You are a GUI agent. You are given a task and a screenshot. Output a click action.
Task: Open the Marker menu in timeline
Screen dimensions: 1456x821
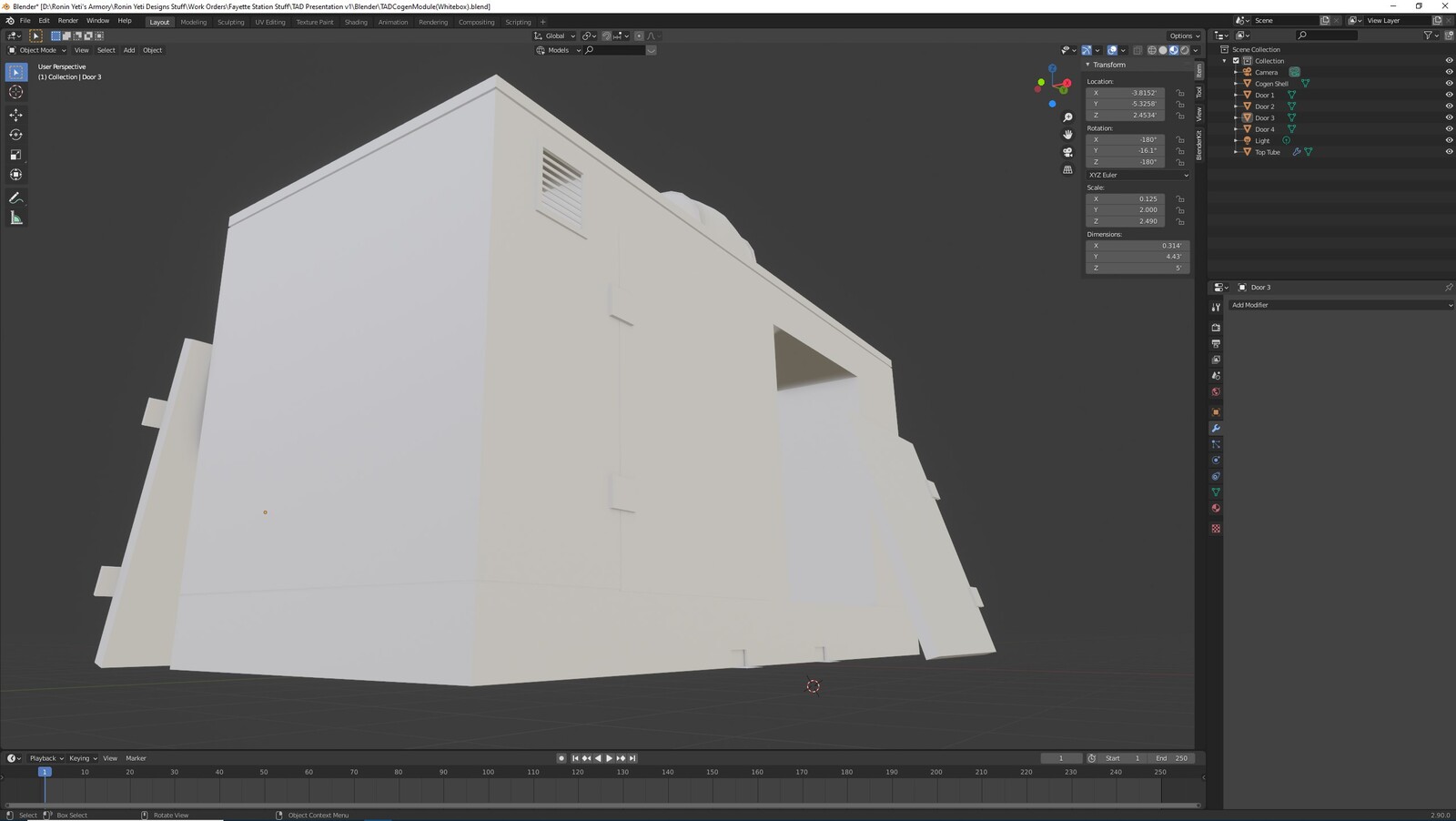point(136,758)
